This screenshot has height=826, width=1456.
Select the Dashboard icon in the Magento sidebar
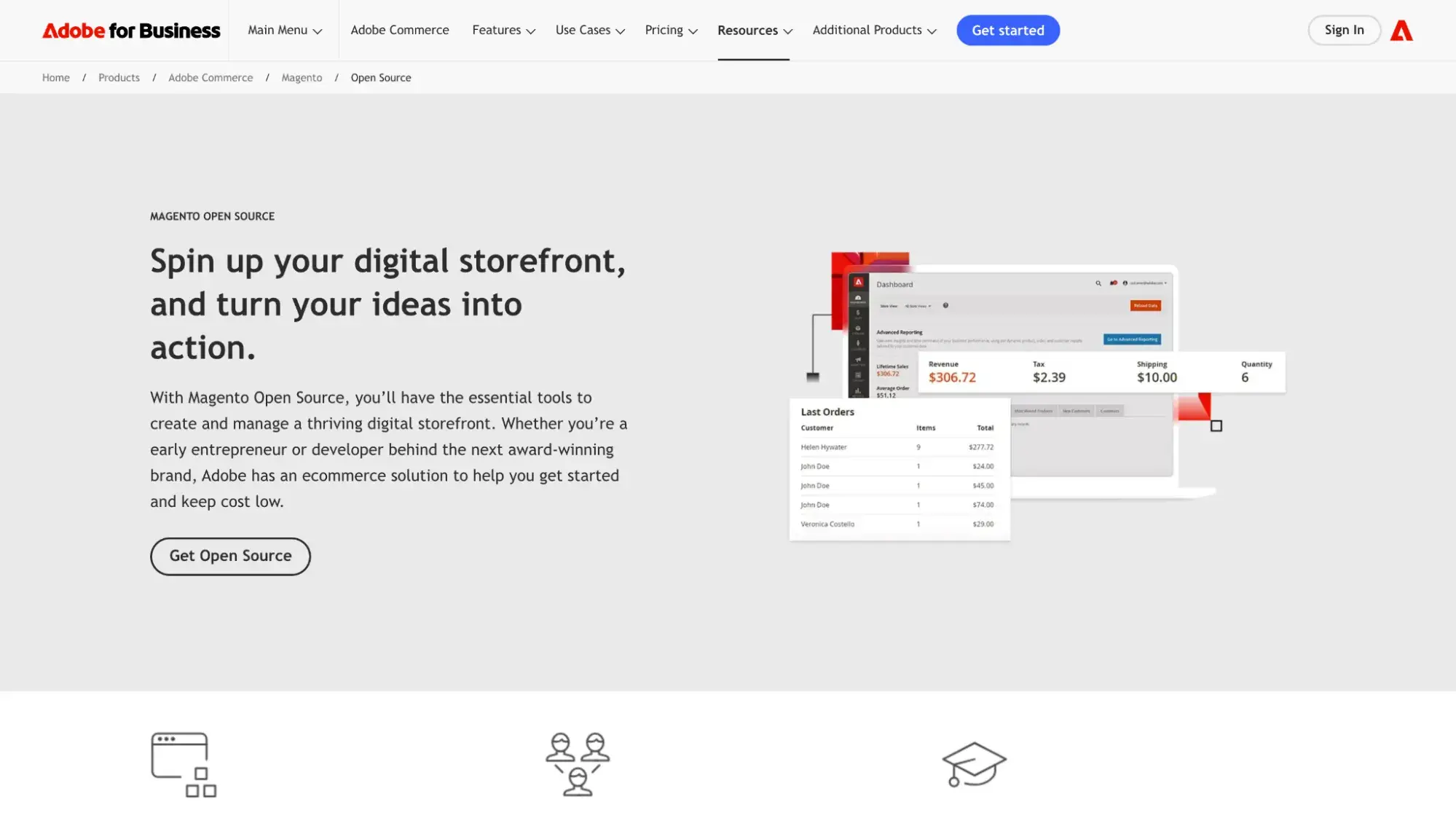858,298
